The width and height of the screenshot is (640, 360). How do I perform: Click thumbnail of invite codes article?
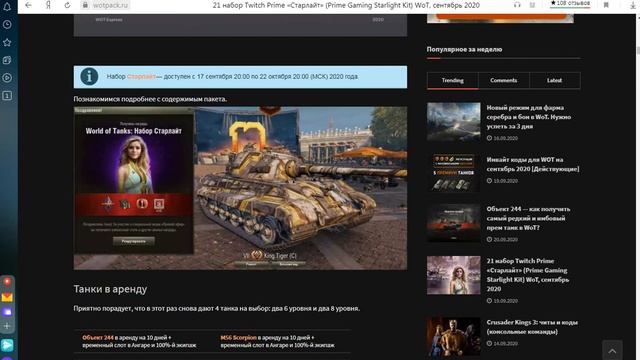453,172
